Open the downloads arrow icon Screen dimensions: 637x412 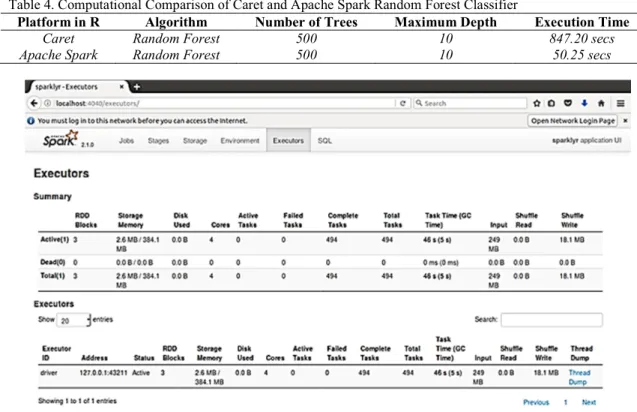tap(584, 103)
